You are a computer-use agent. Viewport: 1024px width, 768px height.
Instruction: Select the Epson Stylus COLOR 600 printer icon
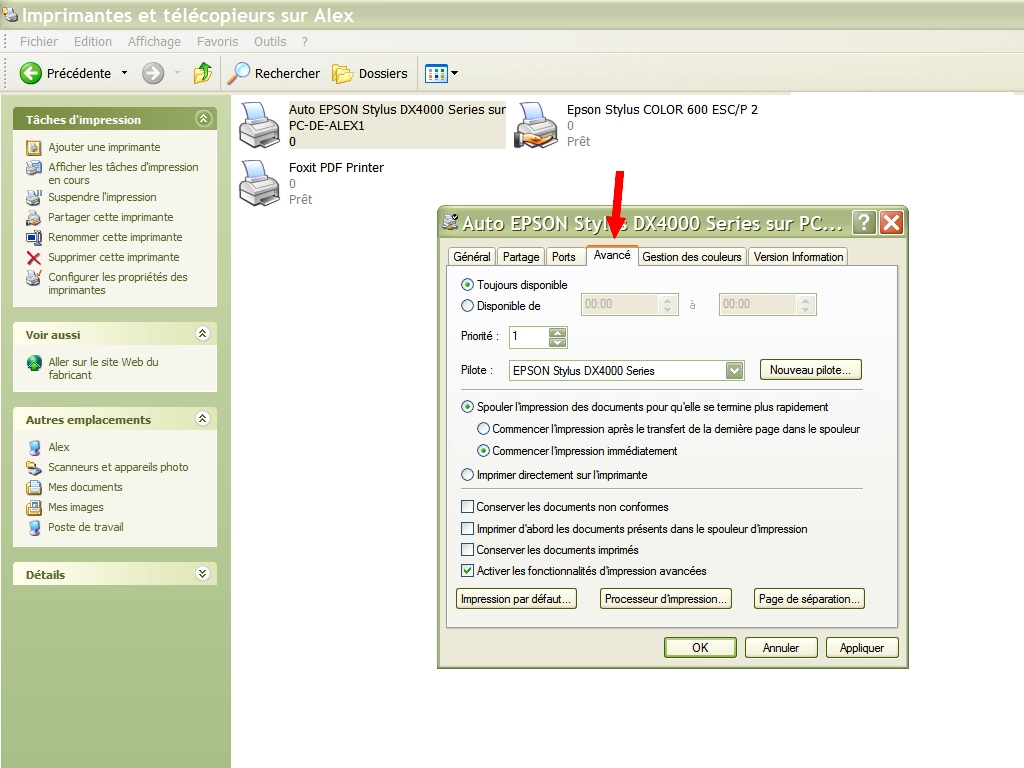(536, 125)
